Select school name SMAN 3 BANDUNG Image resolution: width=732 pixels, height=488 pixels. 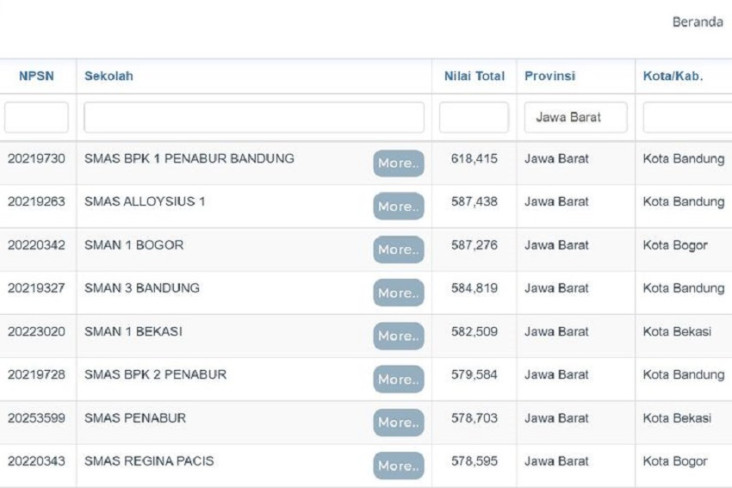click(x=142, y=288)
